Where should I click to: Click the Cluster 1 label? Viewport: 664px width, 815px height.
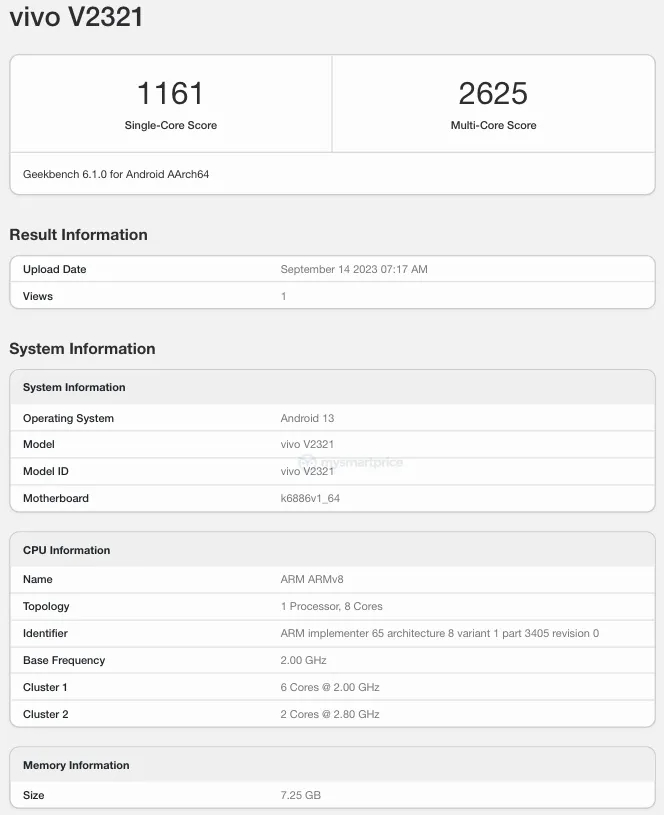[x=45, y=688]
